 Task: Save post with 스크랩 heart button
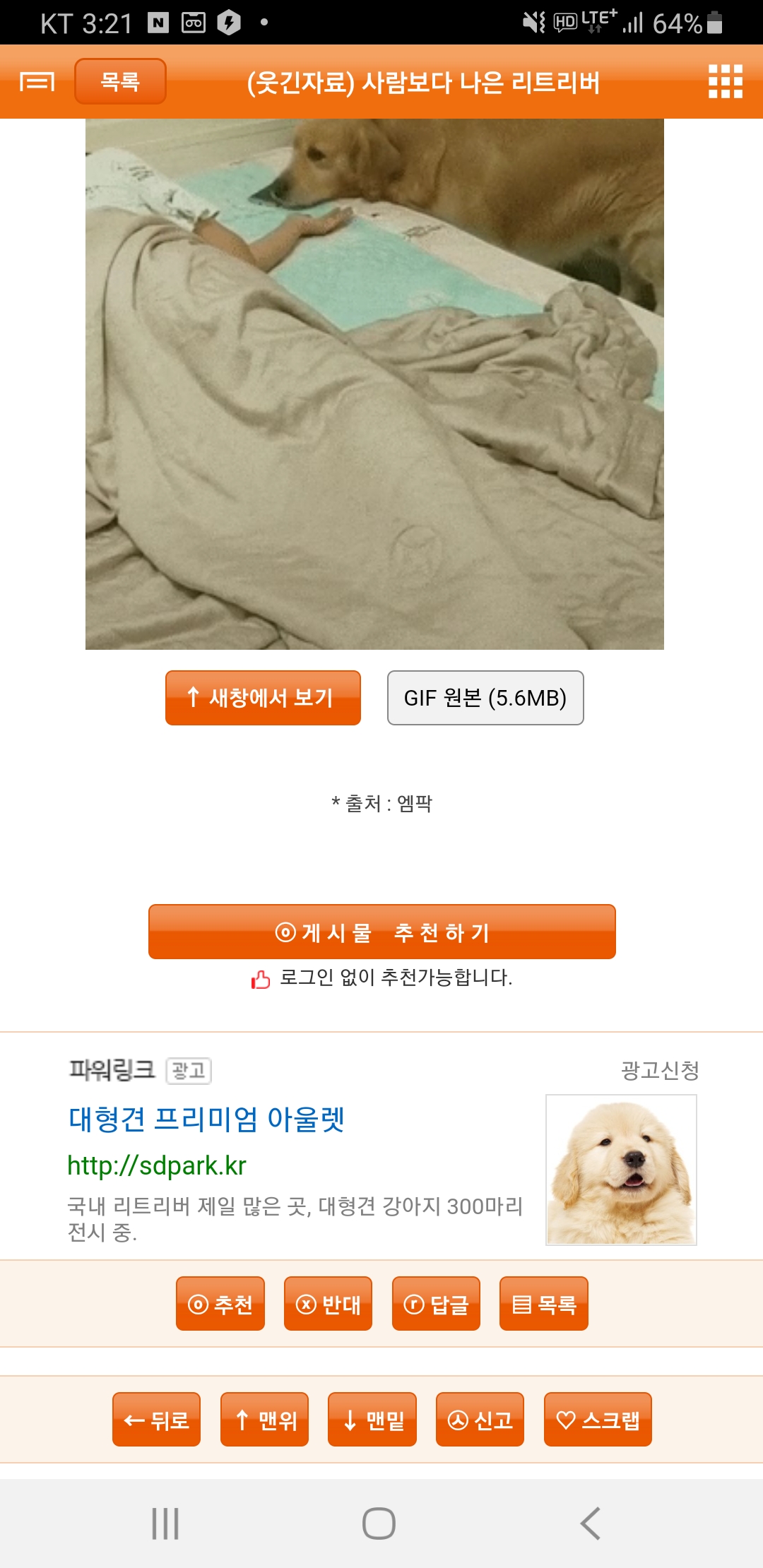(x=598, y=1420)
